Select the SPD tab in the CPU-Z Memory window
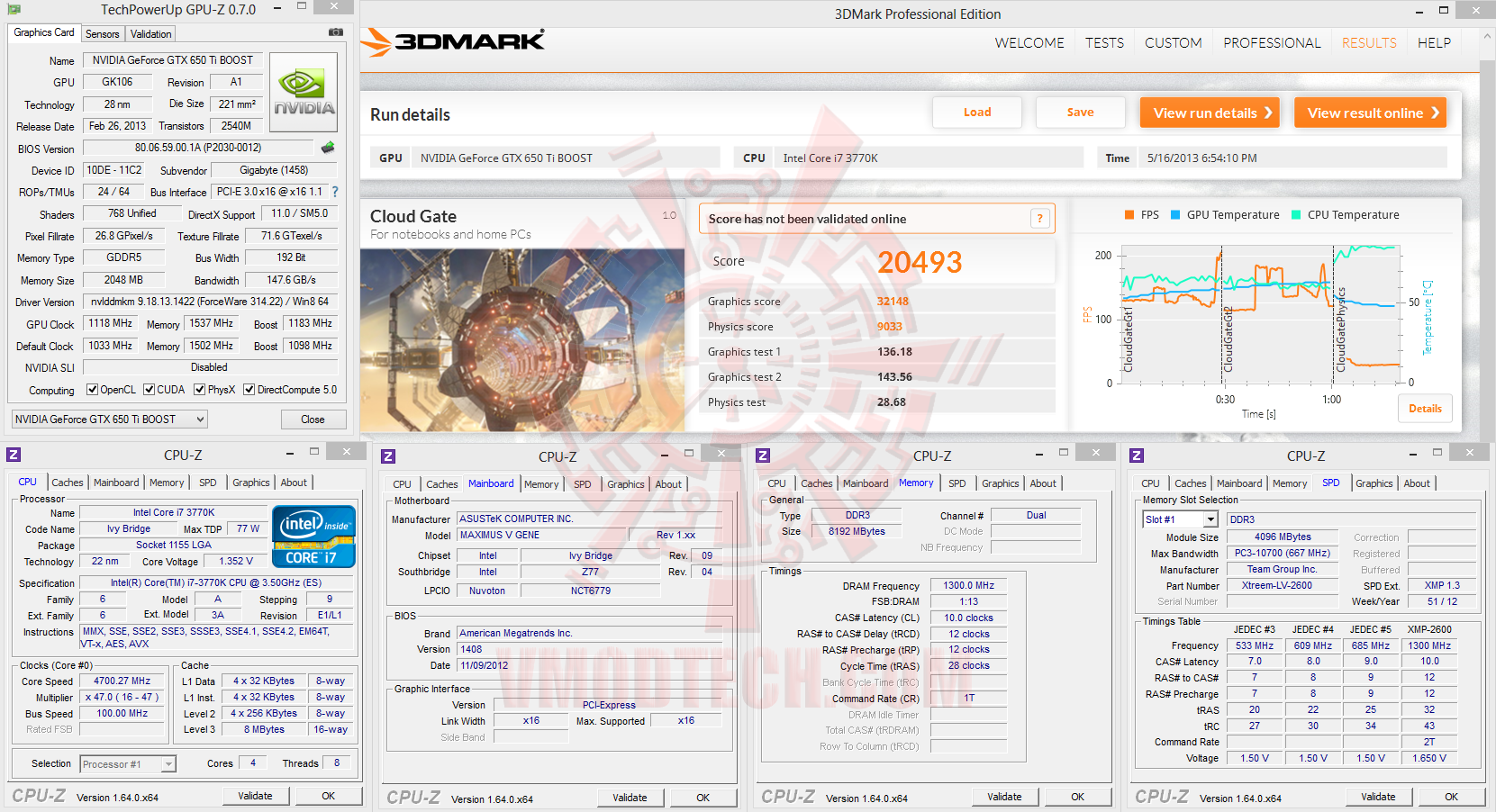 pos(957,483)
